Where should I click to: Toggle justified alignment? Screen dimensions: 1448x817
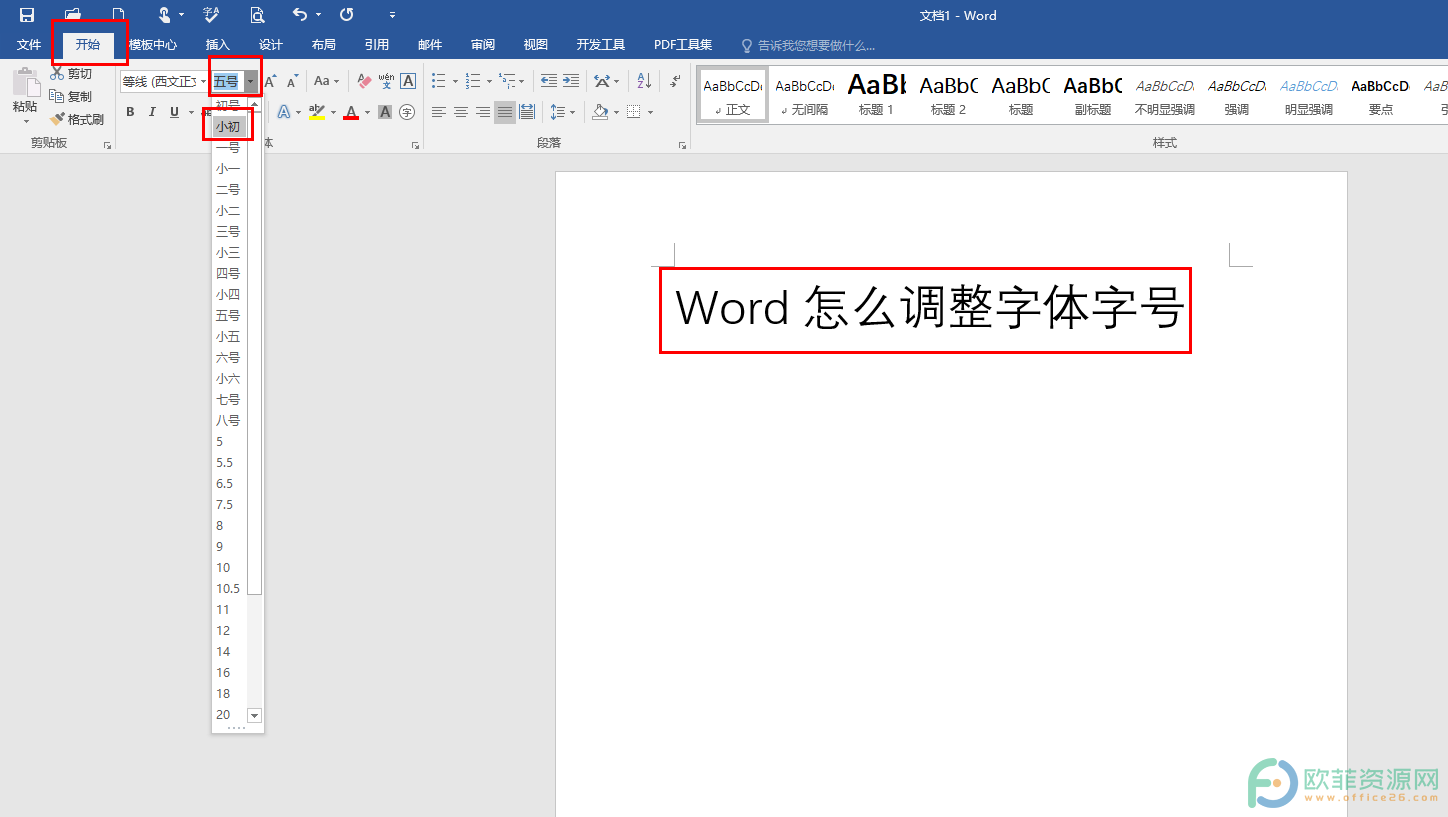click(x=505, y=112)
